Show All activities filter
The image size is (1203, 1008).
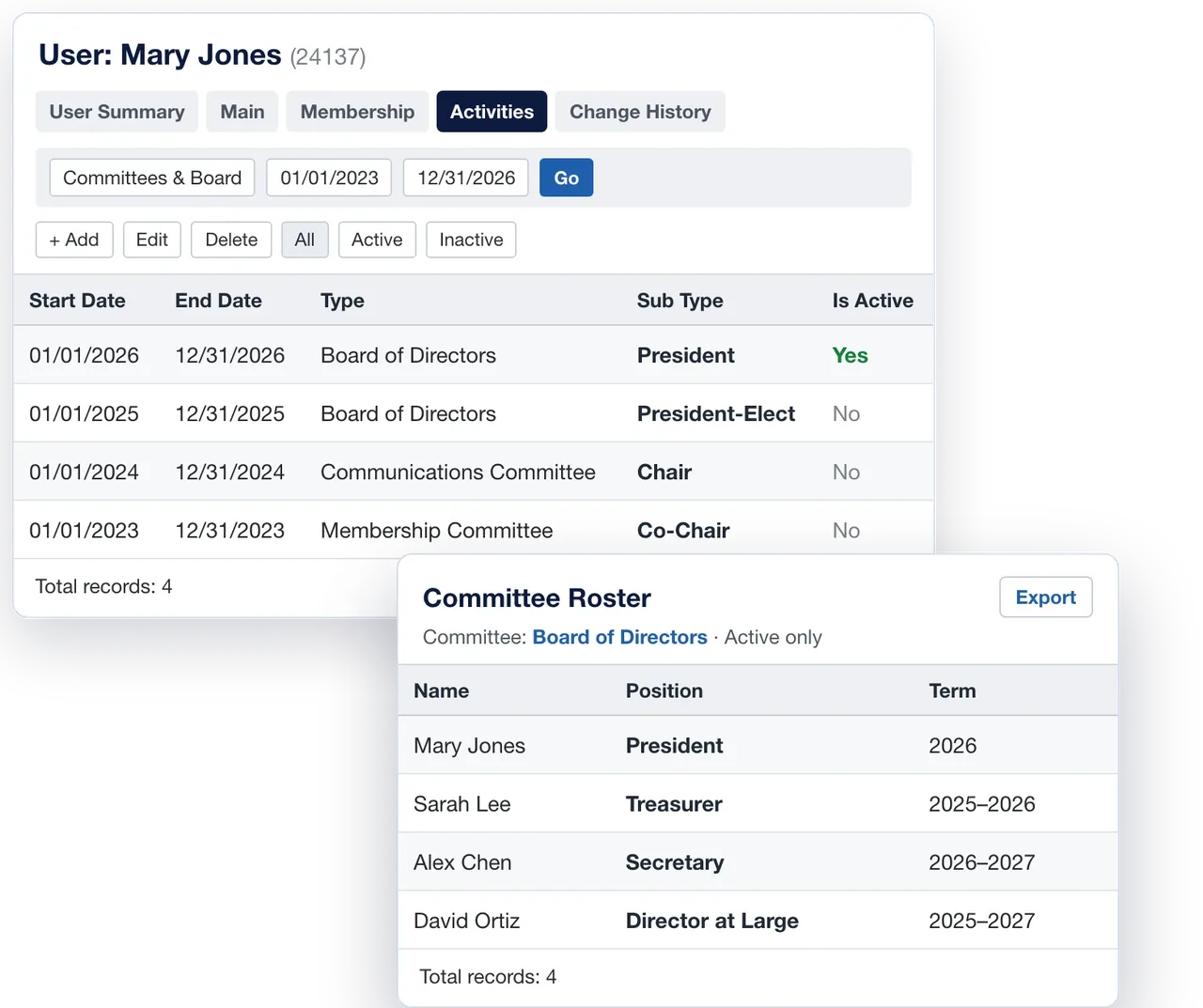(x=305, y=240)
